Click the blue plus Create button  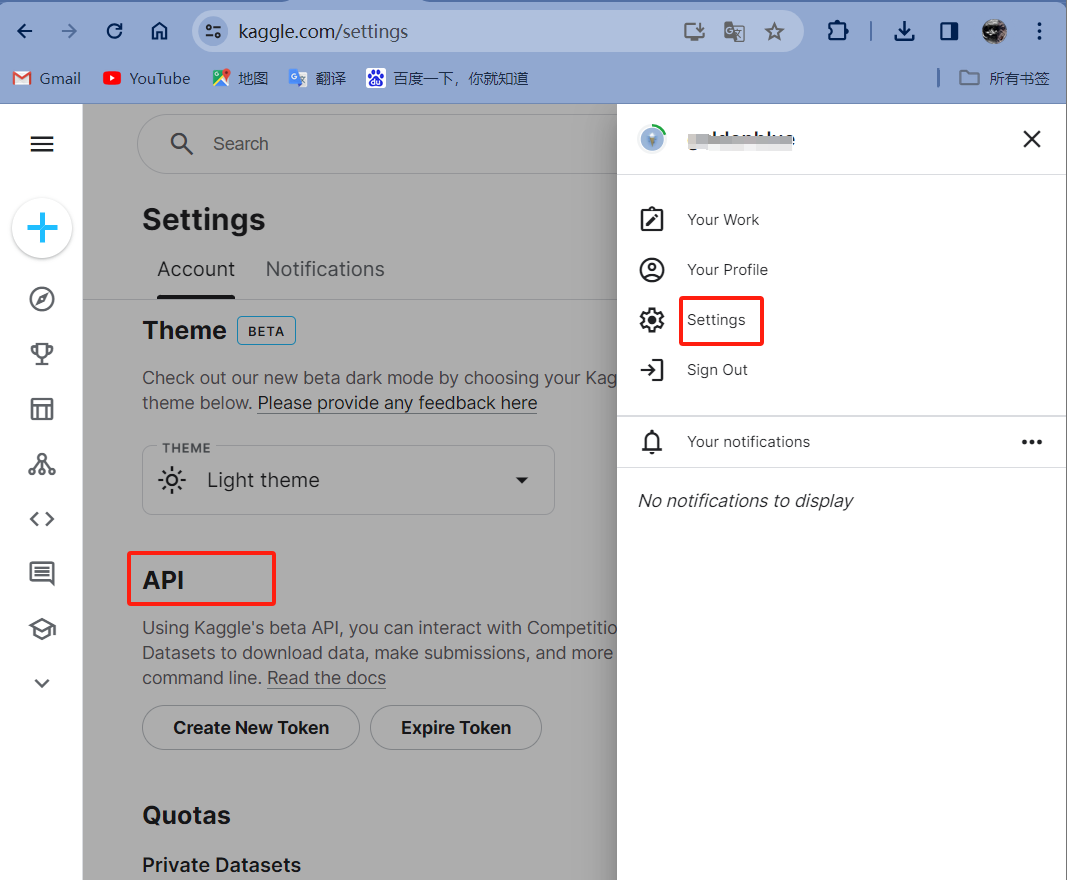pyautogui.click(x=42, y=228)
